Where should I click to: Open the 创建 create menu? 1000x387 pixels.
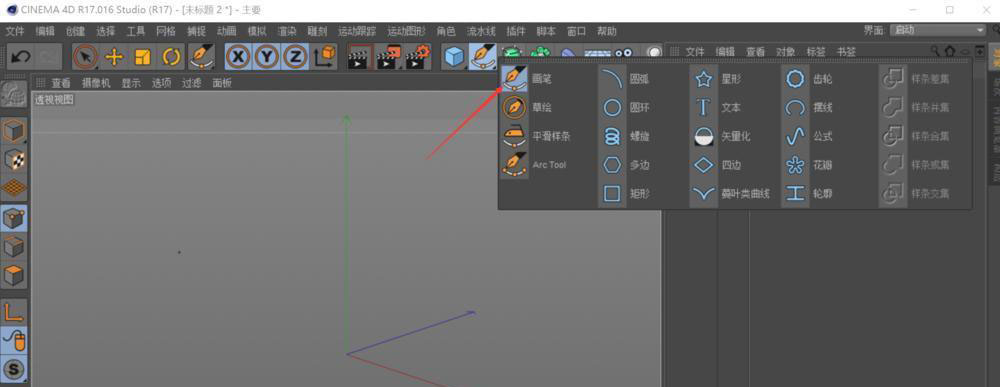click(75, 31)
